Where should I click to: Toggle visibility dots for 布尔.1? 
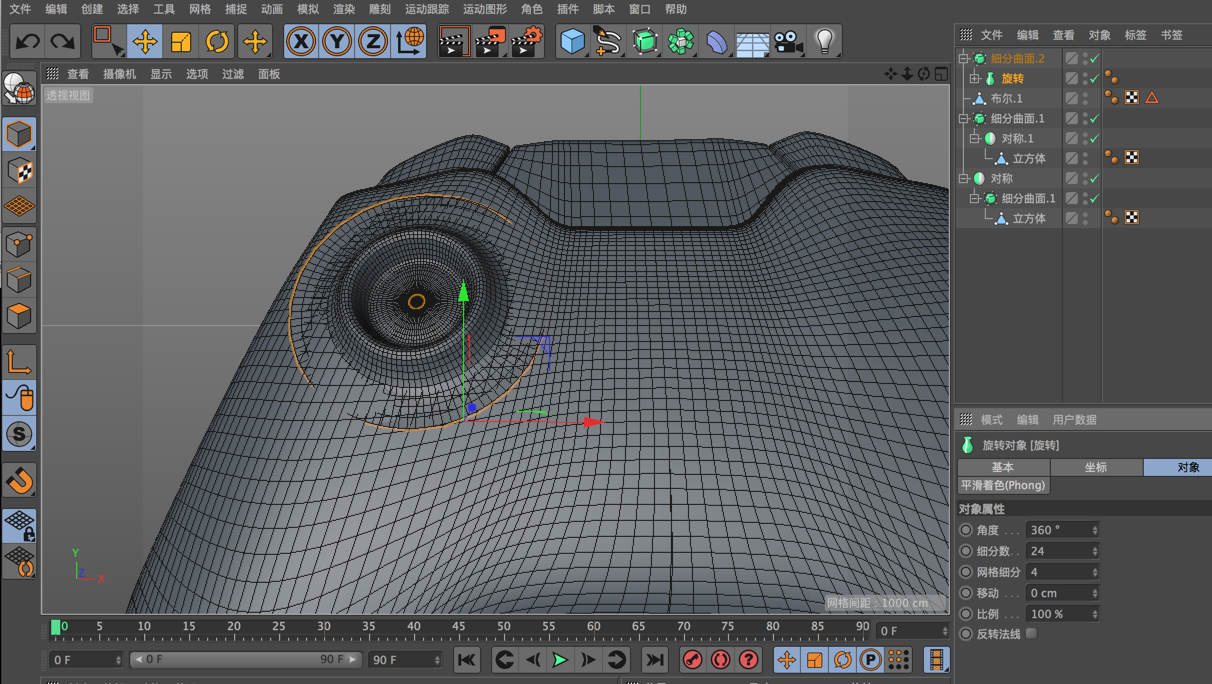(1085, 98)
